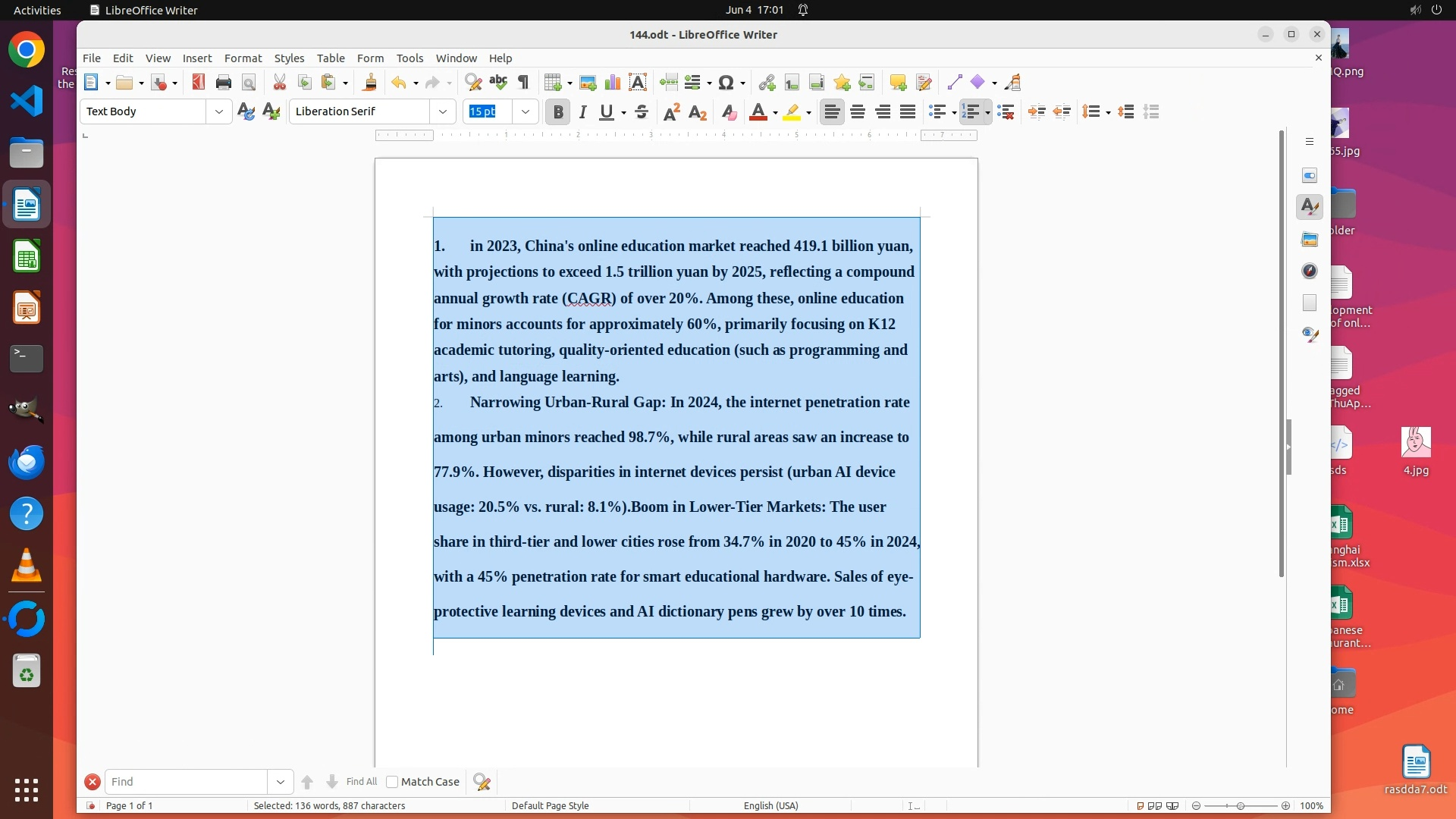
Task: Open the Special Character omega icon
Action: click(726, 82)
